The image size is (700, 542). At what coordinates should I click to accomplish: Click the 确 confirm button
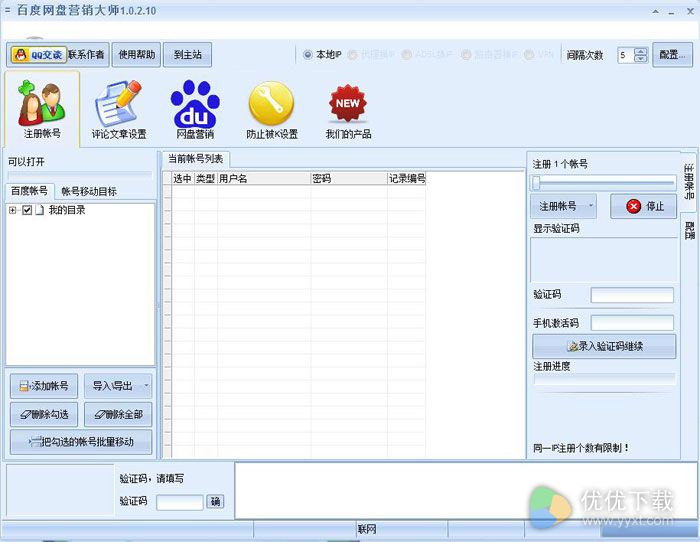[215, 502]
